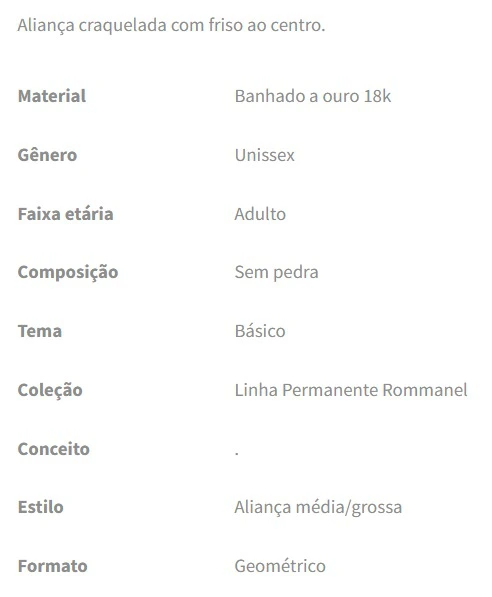Viewport: 492px width, 597px height.
Task: Select the Material label
Action: point(52,96)
